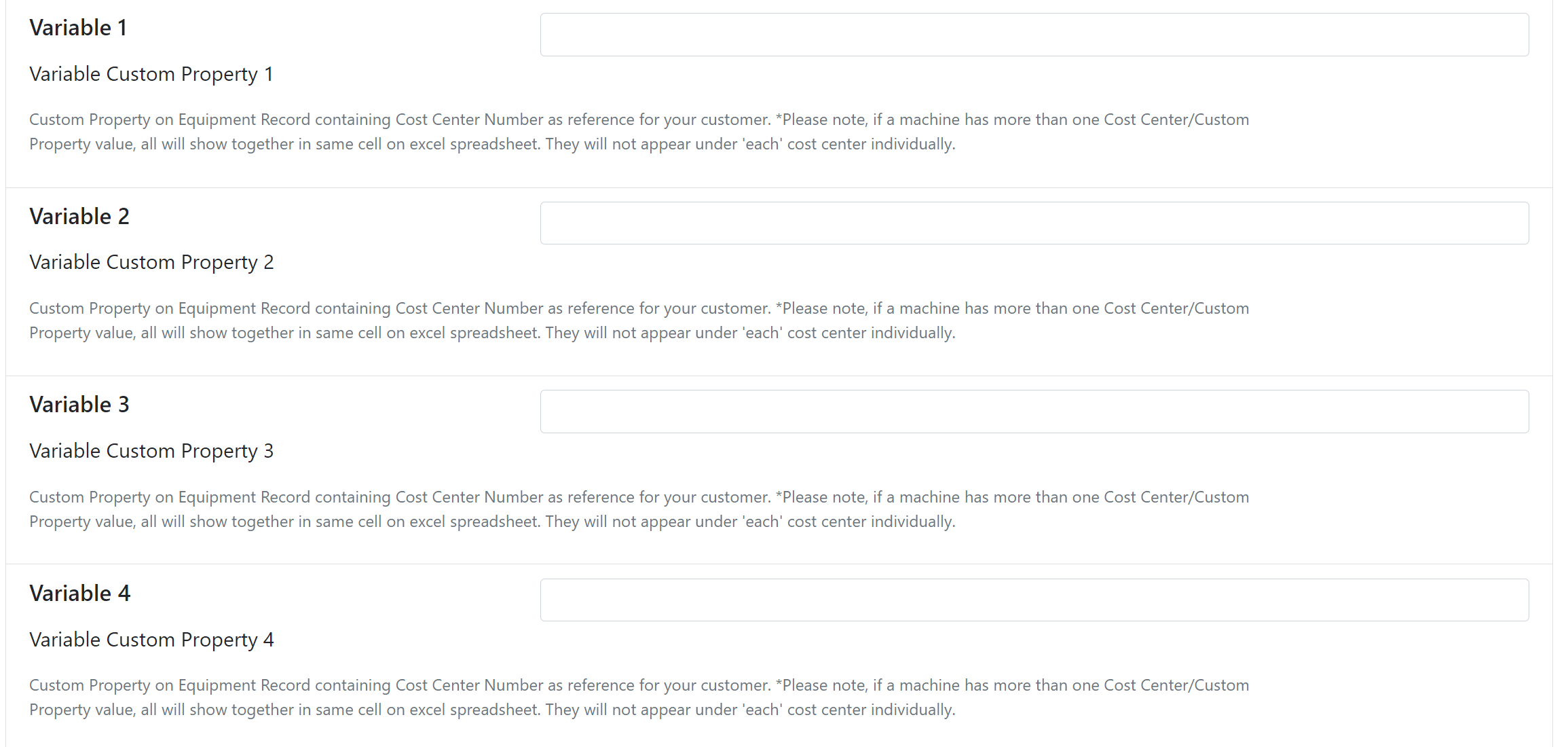Click 'They will not appear' sentence under Variable 1

point(750,144)
